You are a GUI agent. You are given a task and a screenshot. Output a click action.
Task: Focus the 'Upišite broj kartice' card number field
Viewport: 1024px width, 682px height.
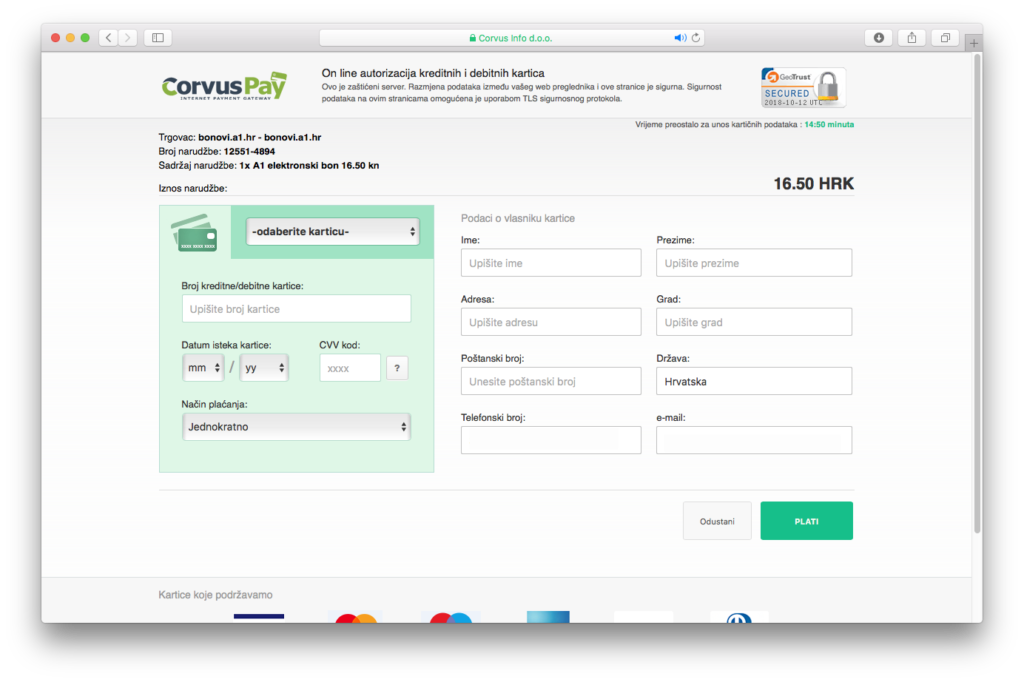pos(296,308)
